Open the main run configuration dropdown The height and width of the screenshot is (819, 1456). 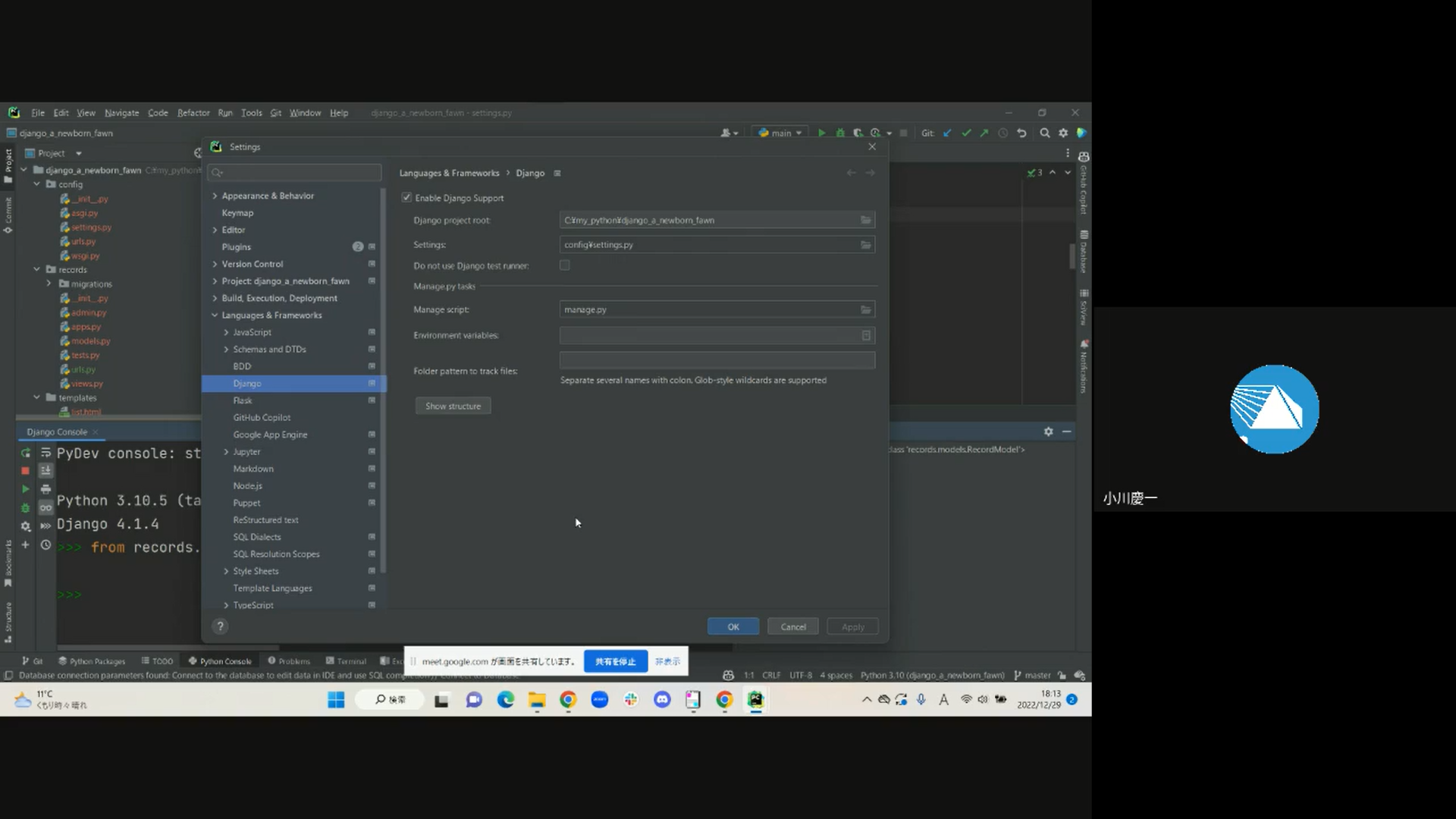pyautogui.click(x=780, y=133)
